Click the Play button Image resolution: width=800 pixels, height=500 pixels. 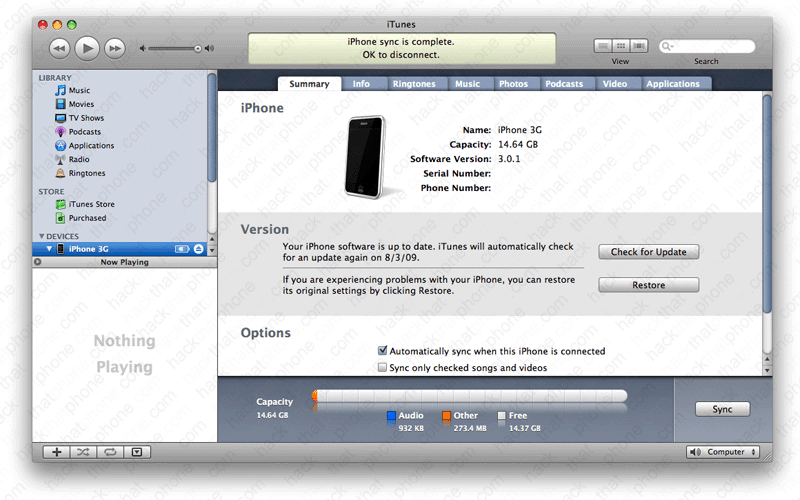(87, 48)
